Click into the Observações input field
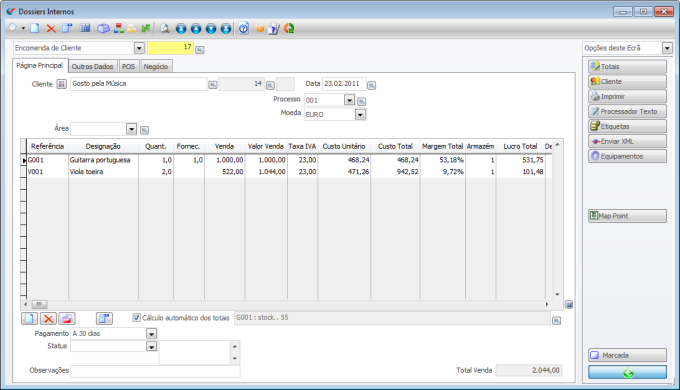This screenshot has height=390, width=680. click(x=155, y=371)
